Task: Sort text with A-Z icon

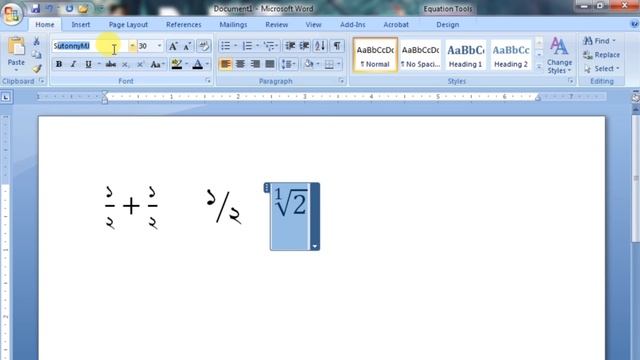Action: coord(320,46)
